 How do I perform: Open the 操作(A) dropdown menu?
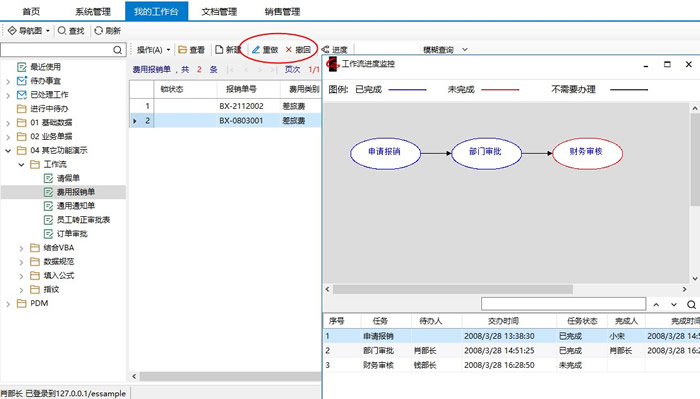pyautogui.click(x=154, y=50)
